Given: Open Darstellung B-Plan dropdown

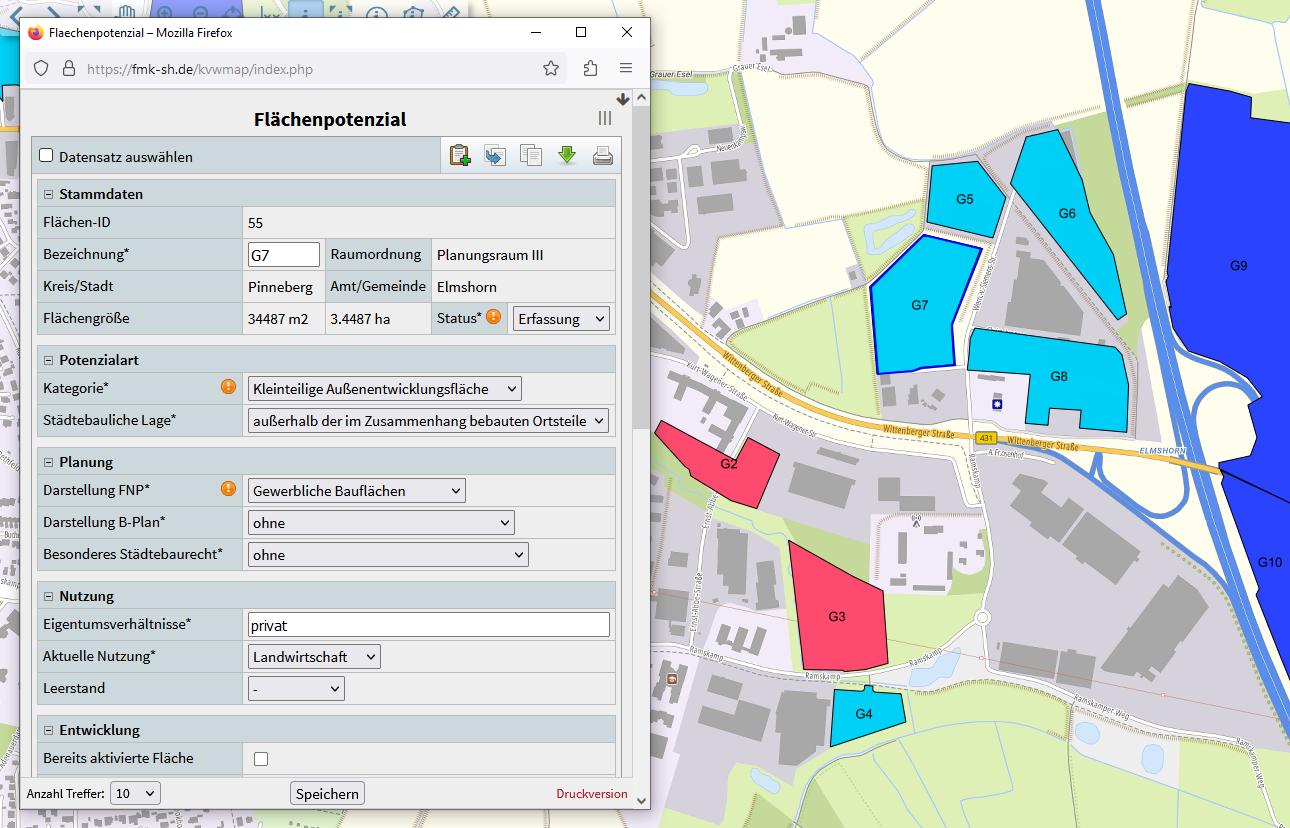Looking at the screenshot, I should (381, 523).
